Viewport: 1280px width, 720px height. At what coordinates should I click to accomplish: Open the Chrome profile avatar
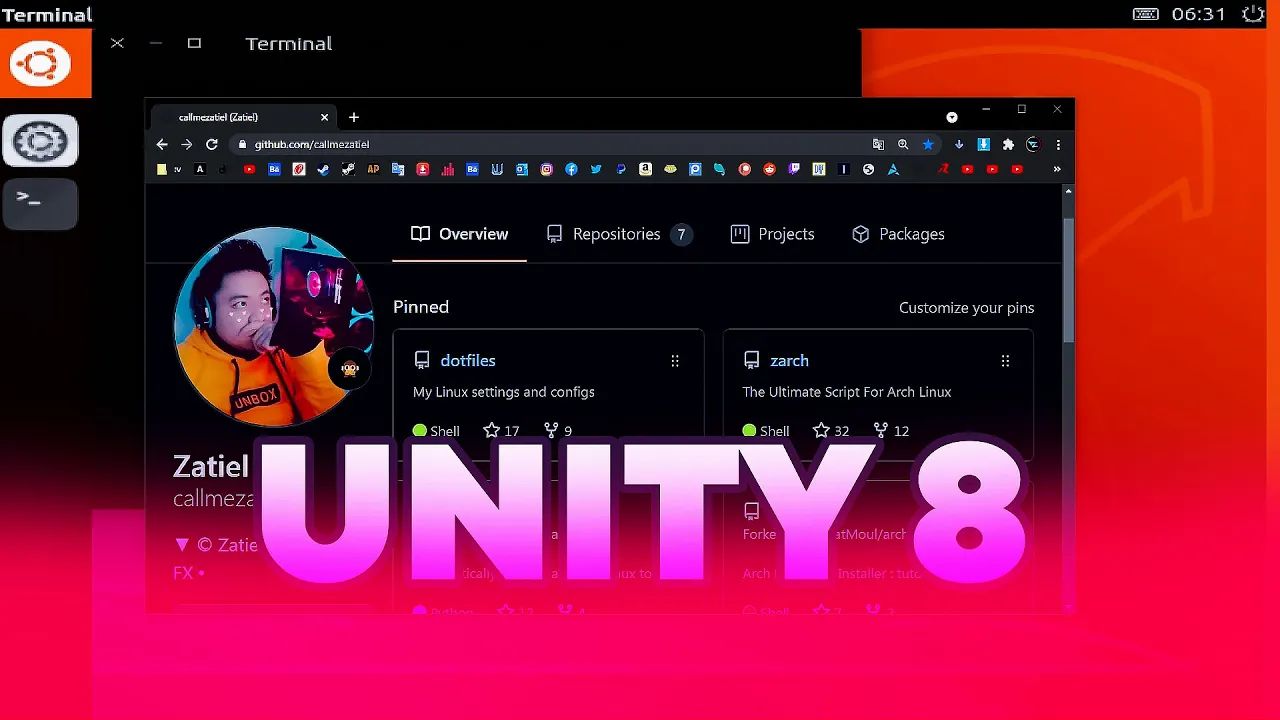pyautogui.click(x=1033, y=144)
